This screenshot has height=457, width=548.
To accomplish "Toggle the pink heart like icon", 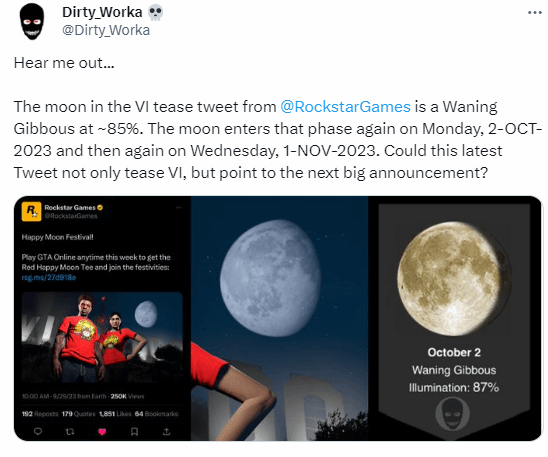I will pos(102,432).
